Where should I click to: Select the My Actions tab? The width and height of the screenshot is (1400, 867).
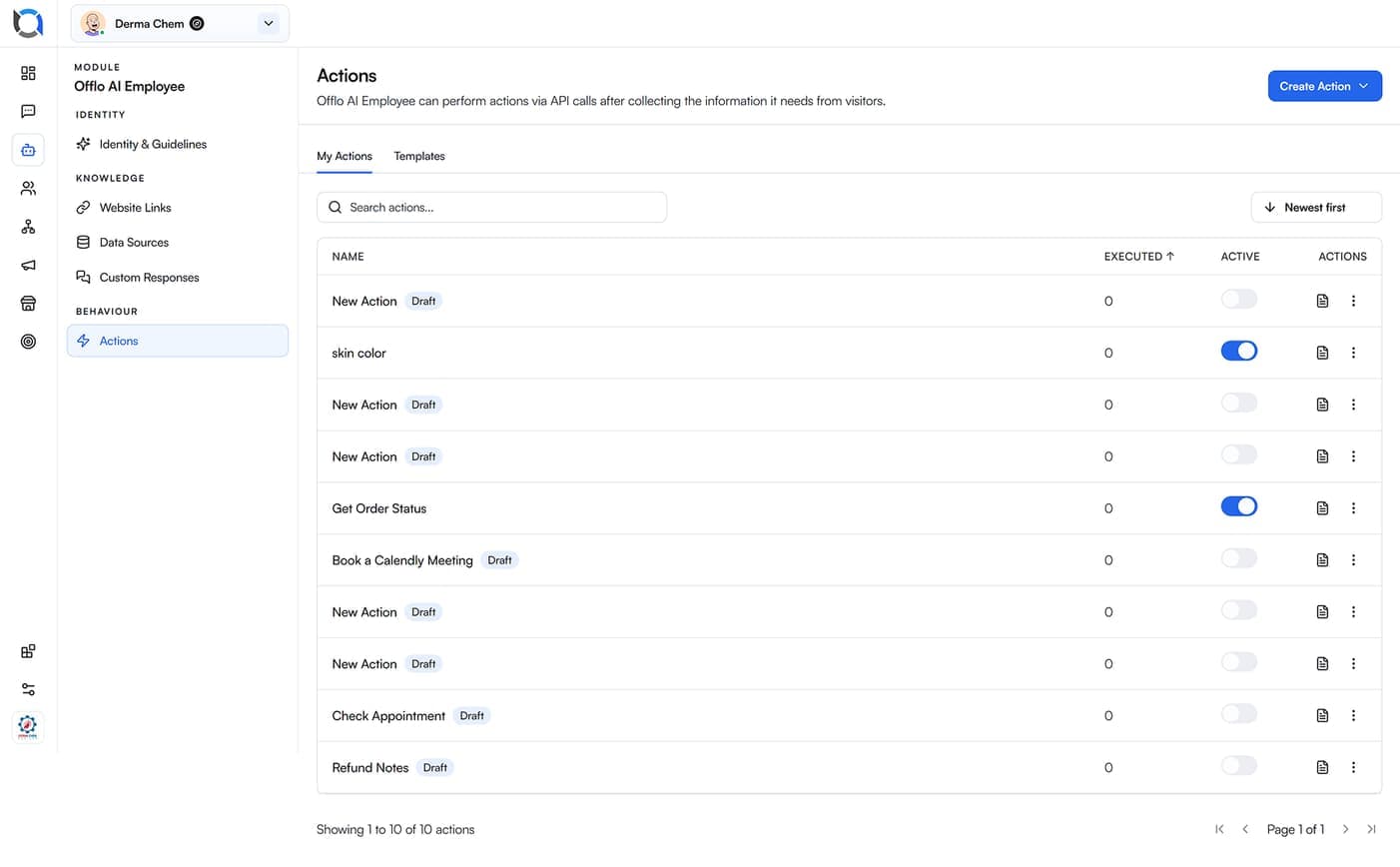pos(345,156)
